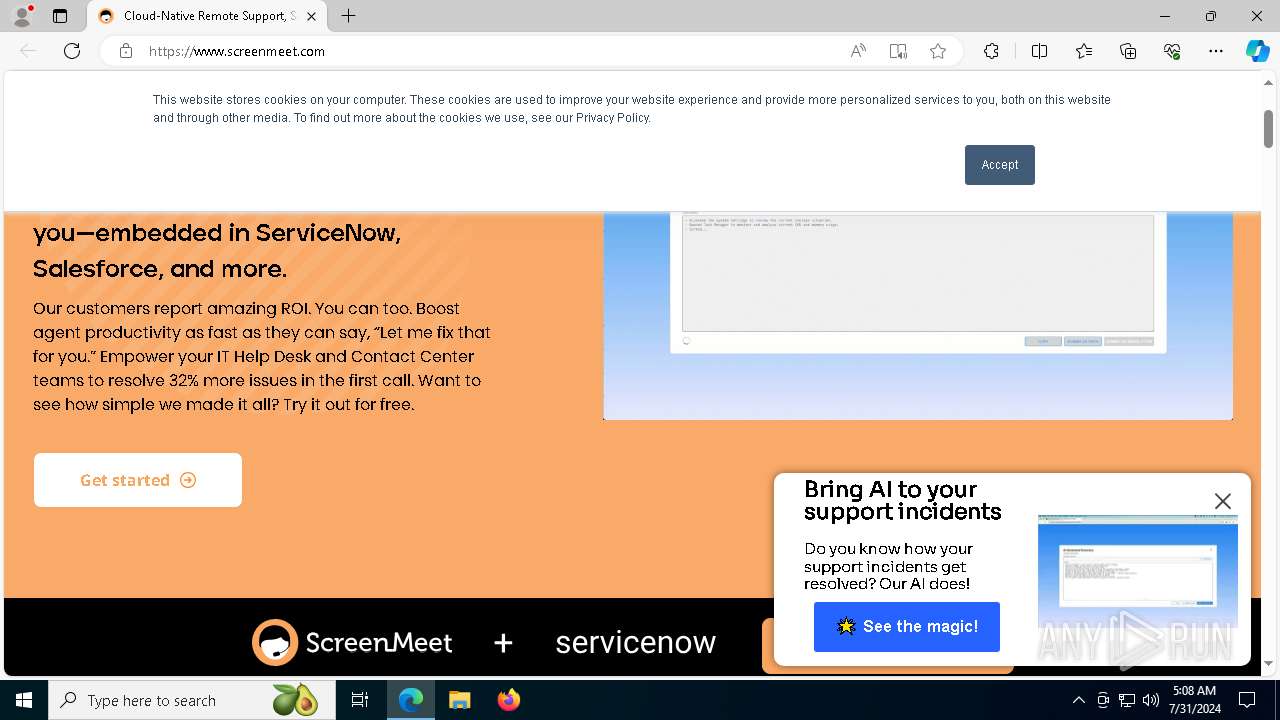
Task: Open the Windows Start menu
Action: [x=24, y=700]
